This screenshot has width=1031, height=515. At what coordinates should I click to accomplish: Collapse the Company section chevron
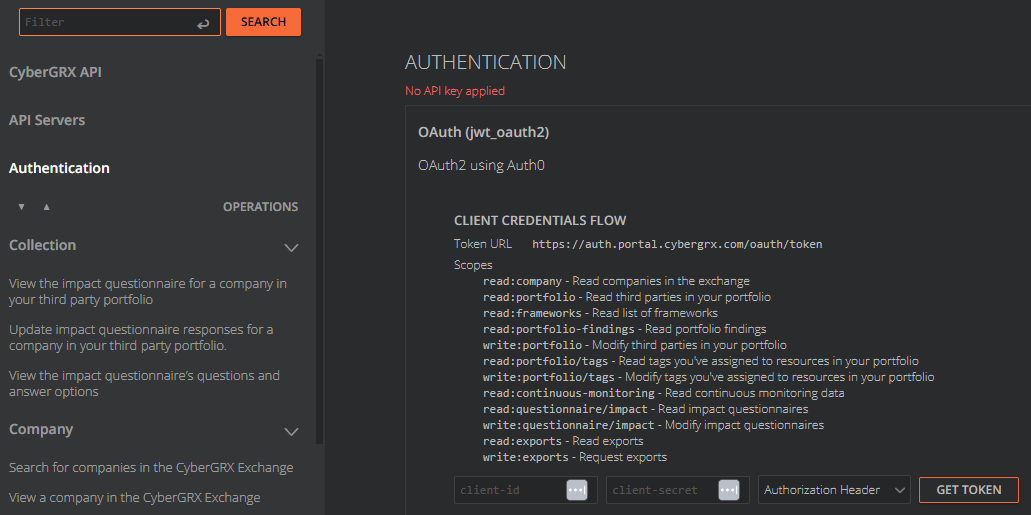click(291, 431)
